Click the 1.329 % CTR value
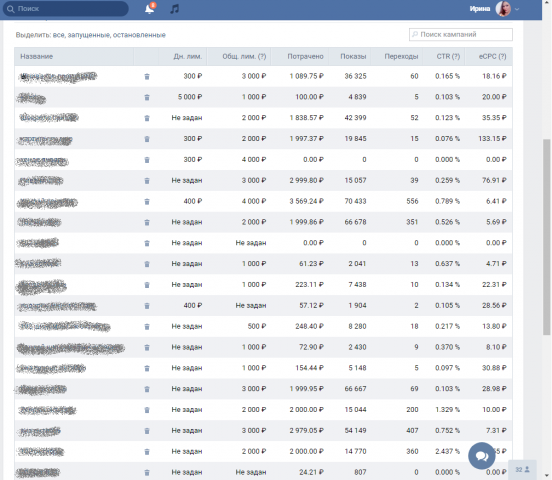 coord(447,410)
